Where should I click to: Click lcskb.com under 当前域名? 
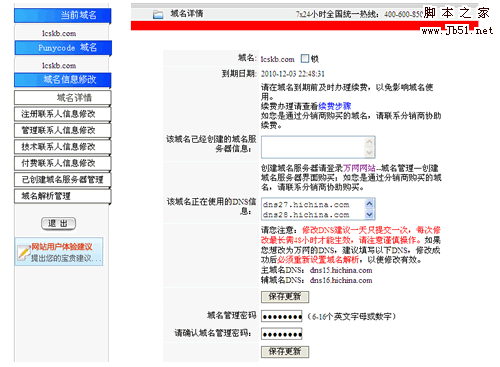click(59, 33)
